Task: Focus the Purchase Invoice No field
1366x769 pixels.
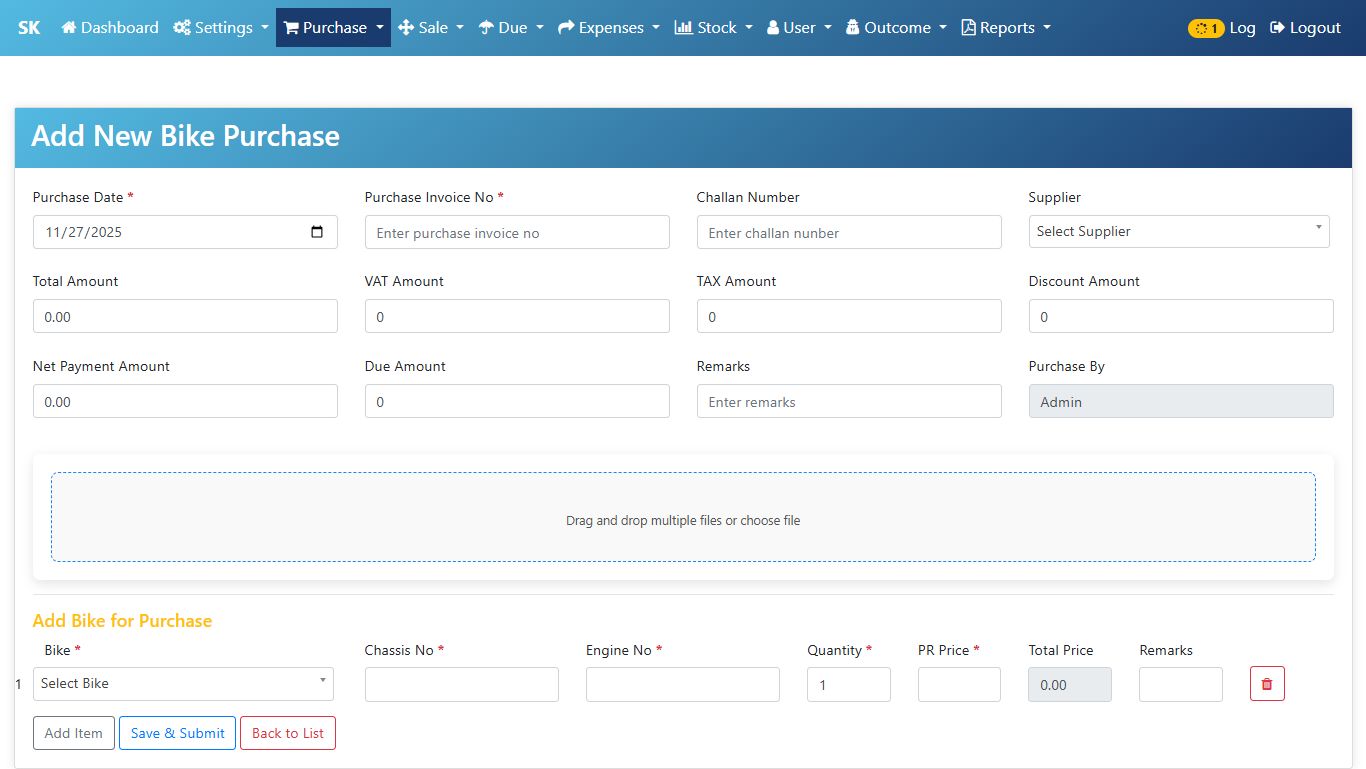Action: [x=517, y=233]
